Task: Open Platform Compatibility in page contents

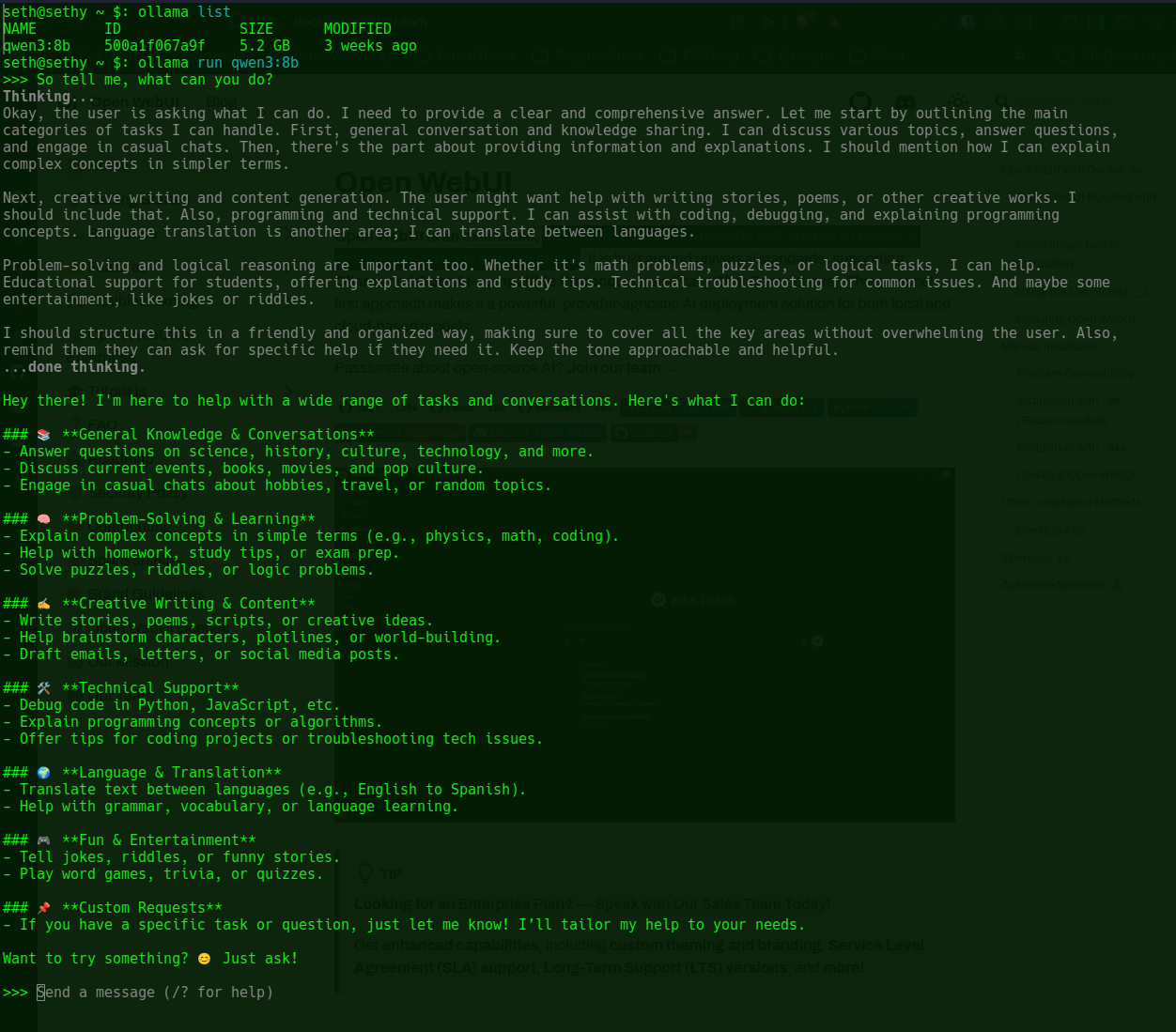Action: click(x=1075, y=374)
